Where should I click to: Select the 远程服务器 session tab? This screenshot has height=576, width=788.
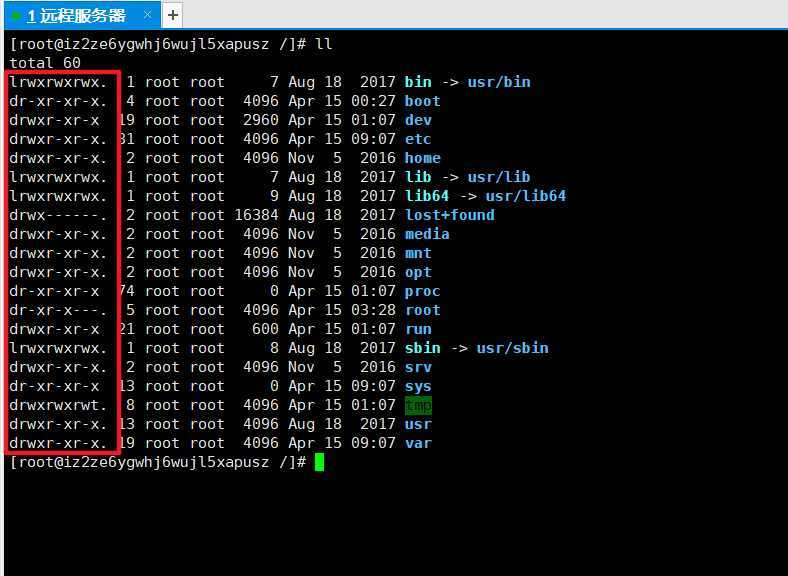(x=82, y=15)
